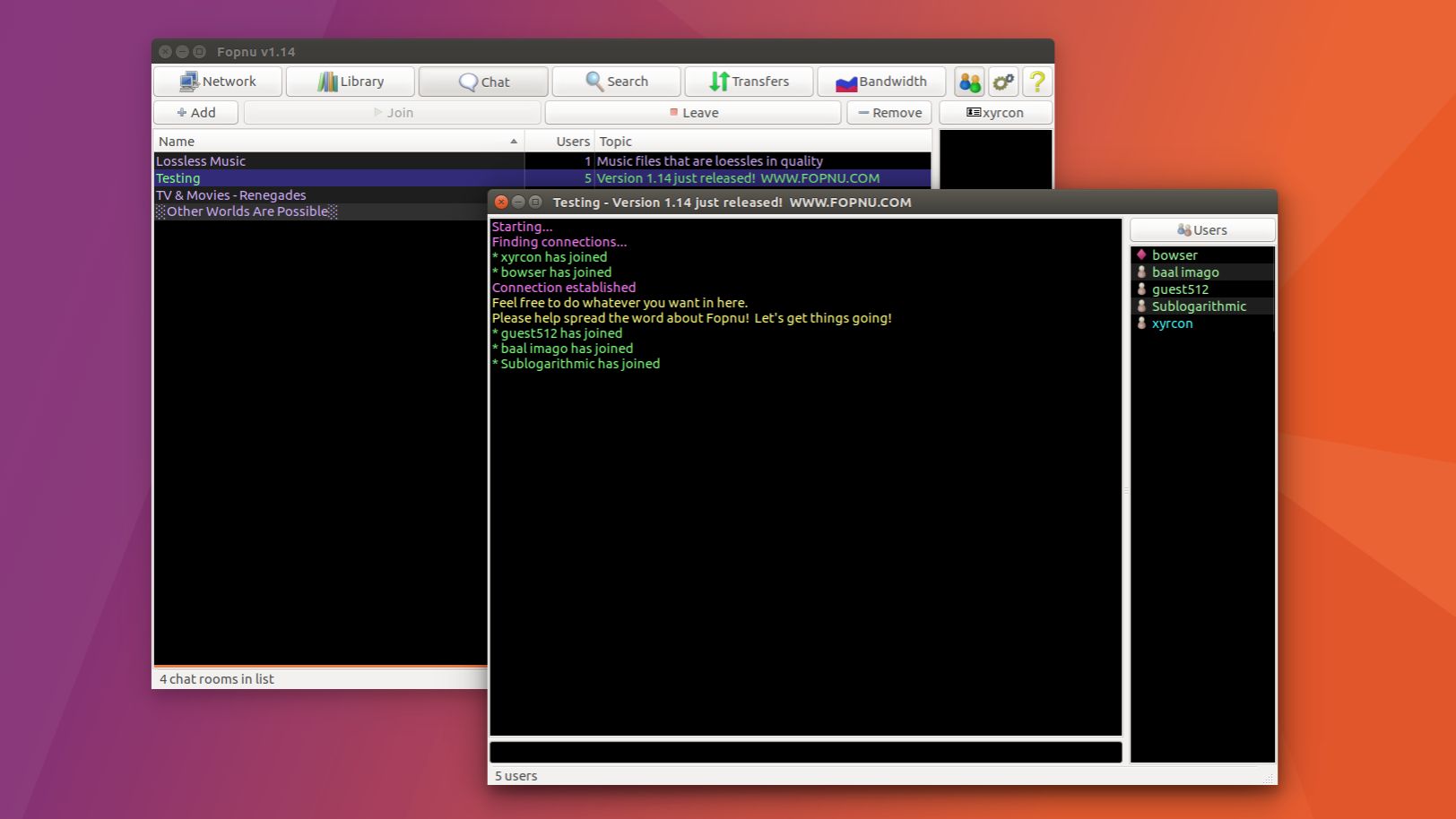The height and width of the screenshot is (819, 1456).
Task: Sort rooms by Users column header
Action: [559, 142]
